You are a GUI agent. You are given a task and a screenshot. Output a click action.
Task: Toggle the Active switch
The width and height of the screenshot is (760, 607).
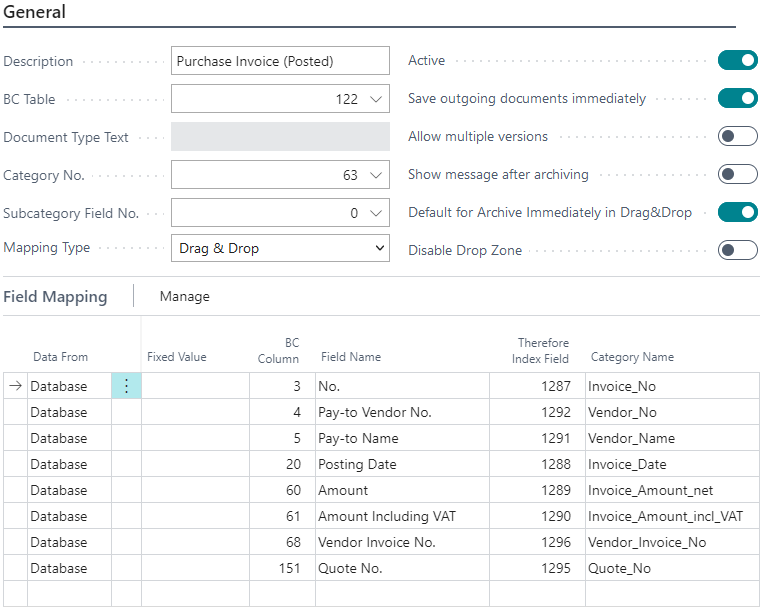point(737,61)
